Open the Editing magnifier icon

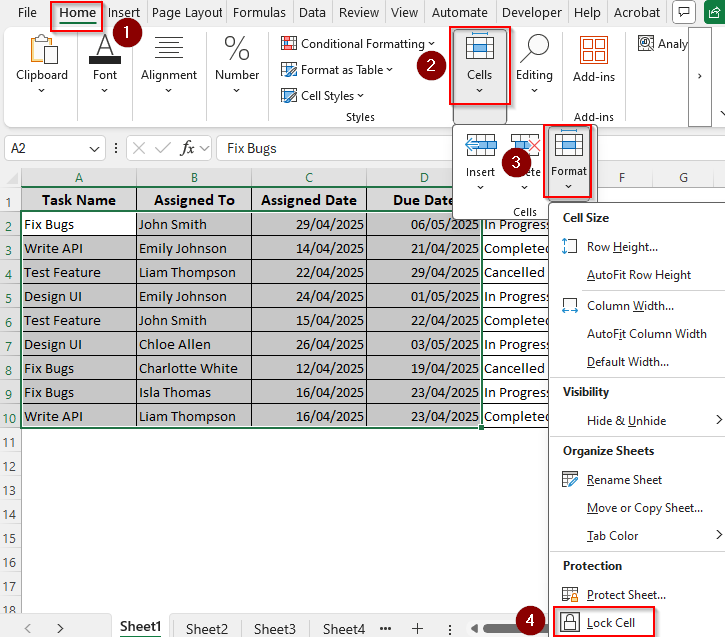534,50
